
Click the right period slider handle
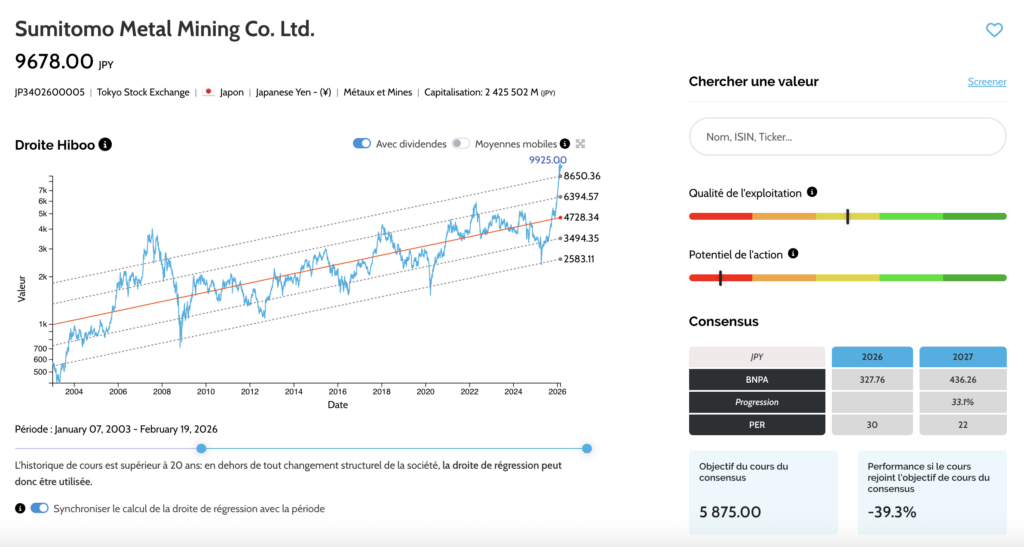587,448
